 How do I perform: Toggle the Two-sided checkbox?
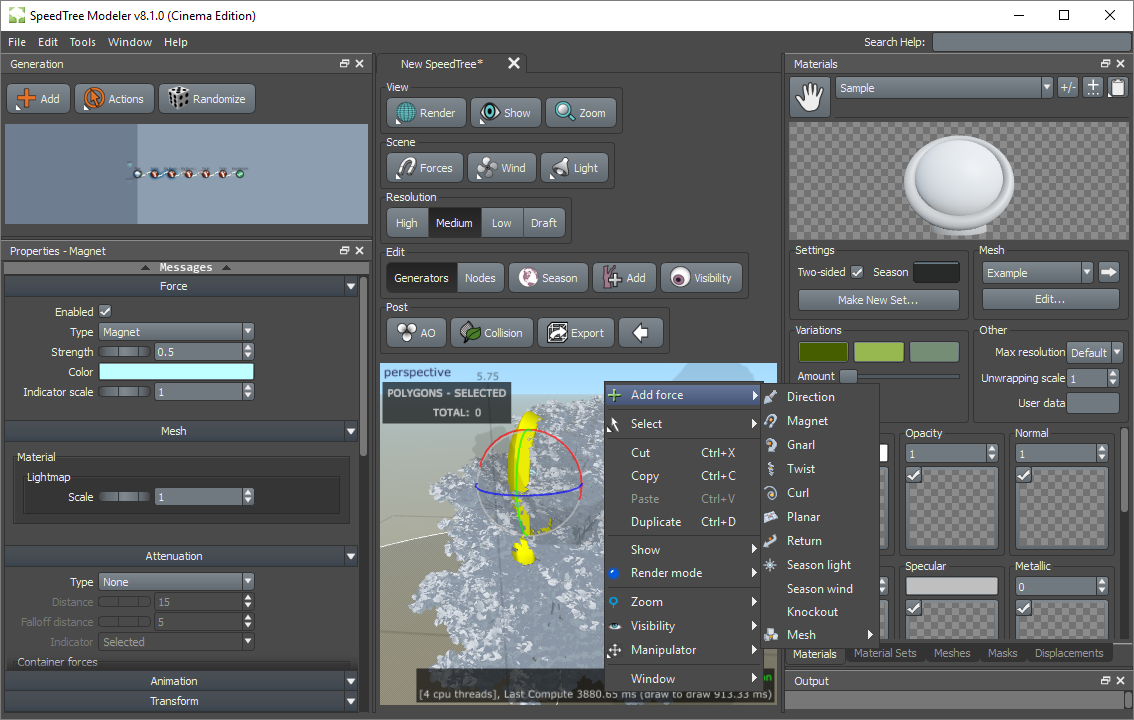(x=857, y=272)
